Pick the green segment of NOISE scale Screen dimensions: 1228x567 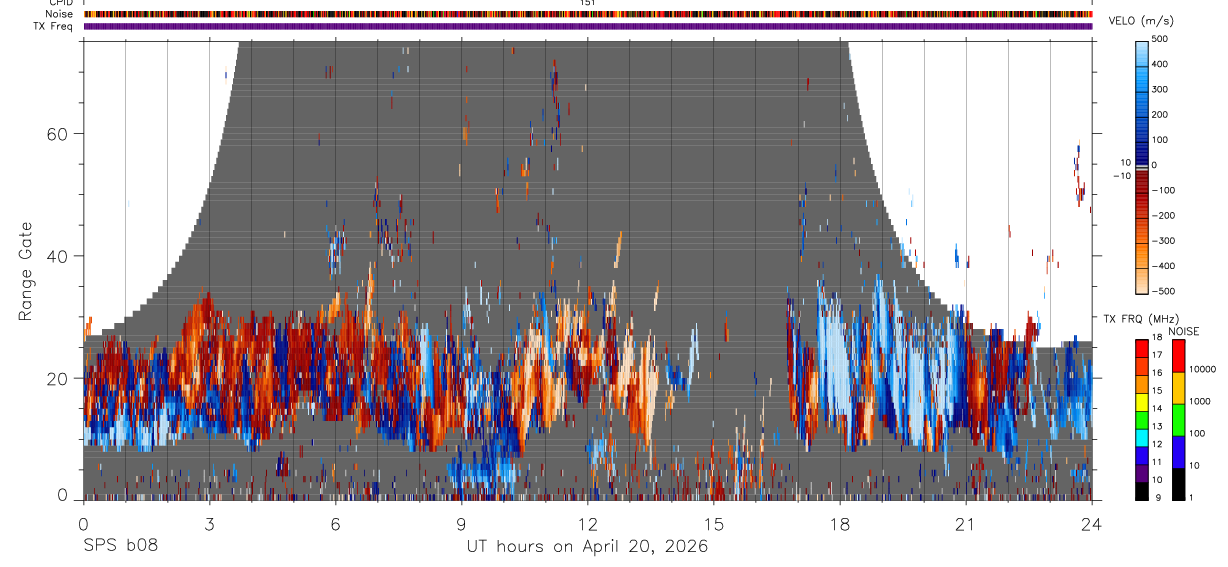pos(1178,420)
